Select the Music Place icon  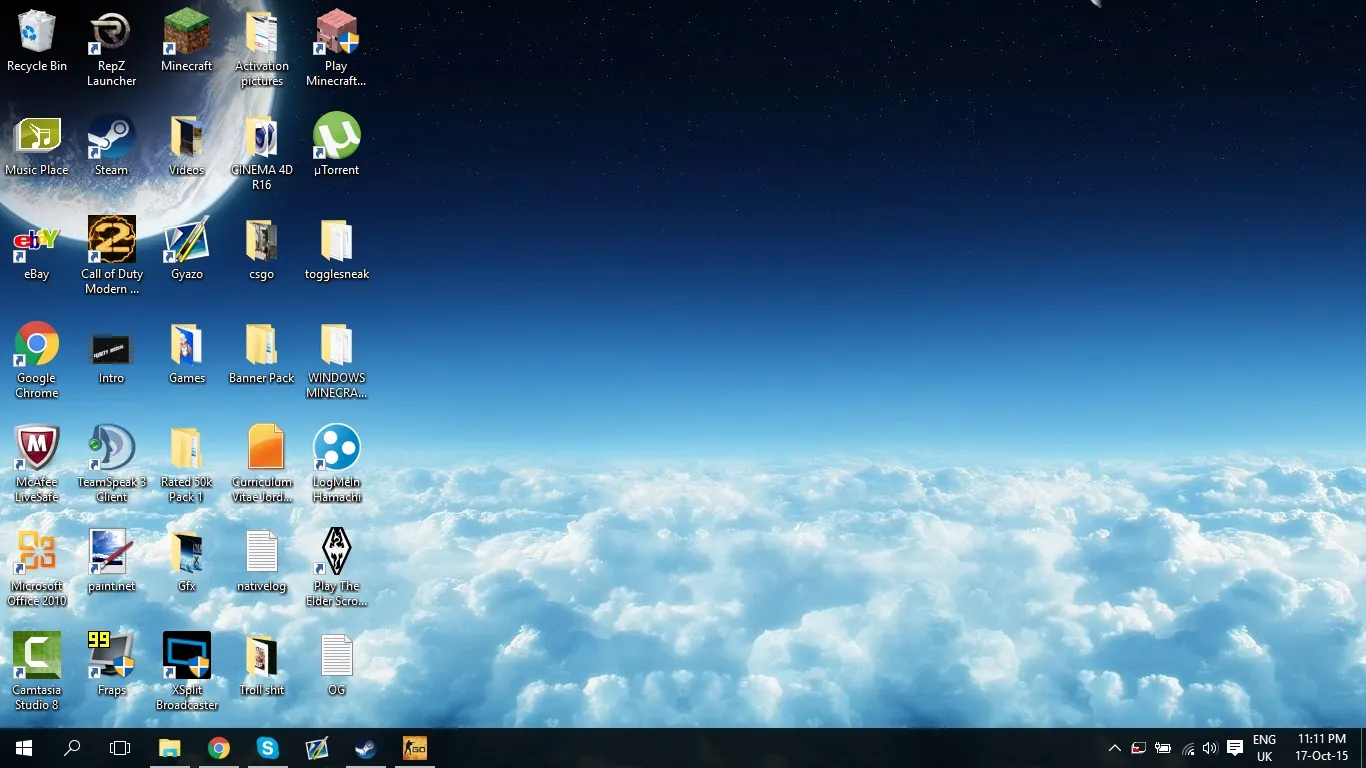37,145
